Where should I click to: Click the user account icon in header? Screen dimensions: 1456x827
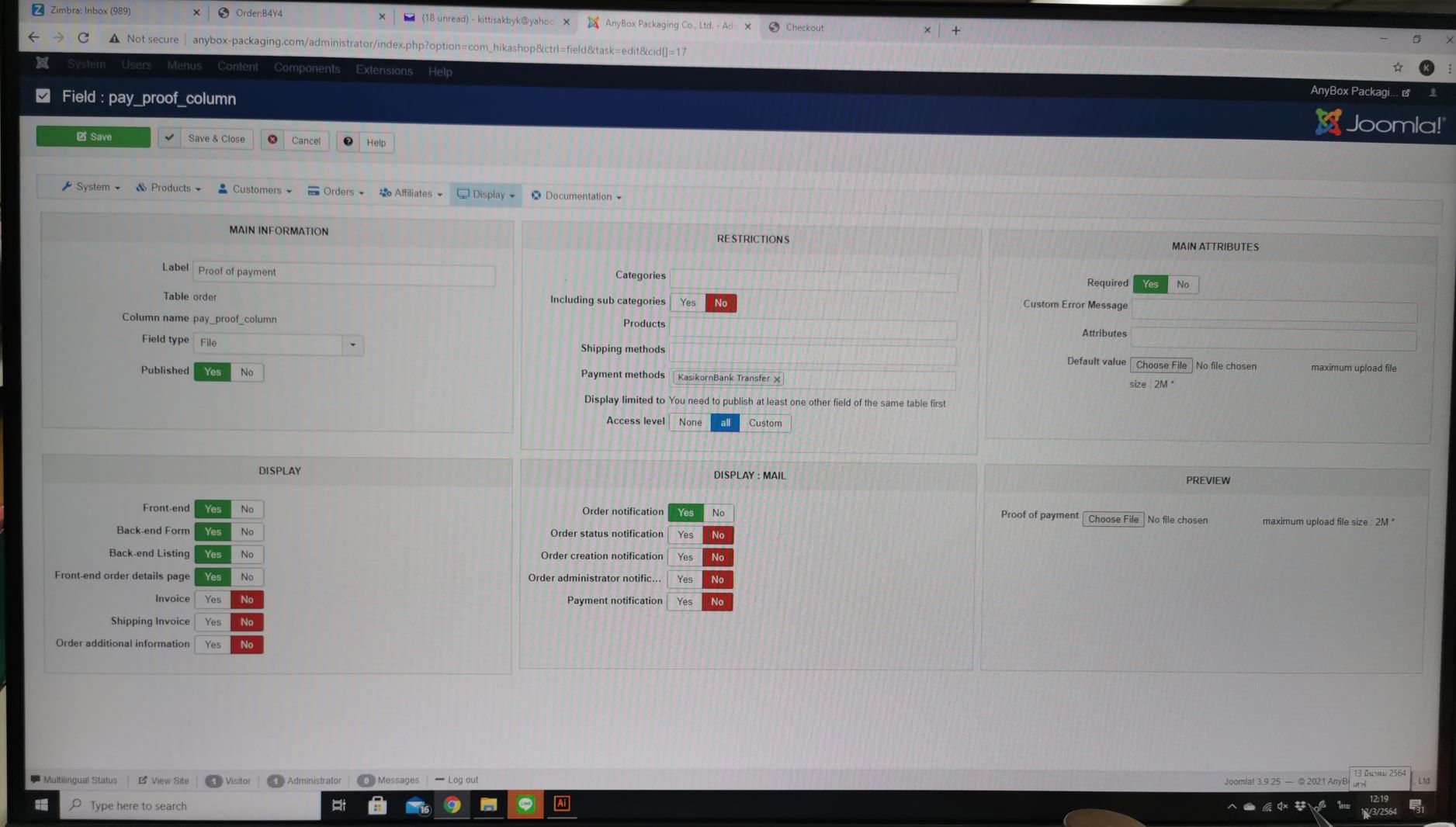point(1433,92)
